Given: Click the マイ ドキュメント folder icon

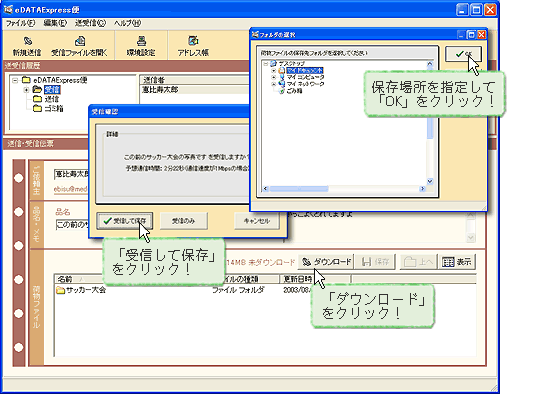Looking at the screenshot, I should (281, 71).
